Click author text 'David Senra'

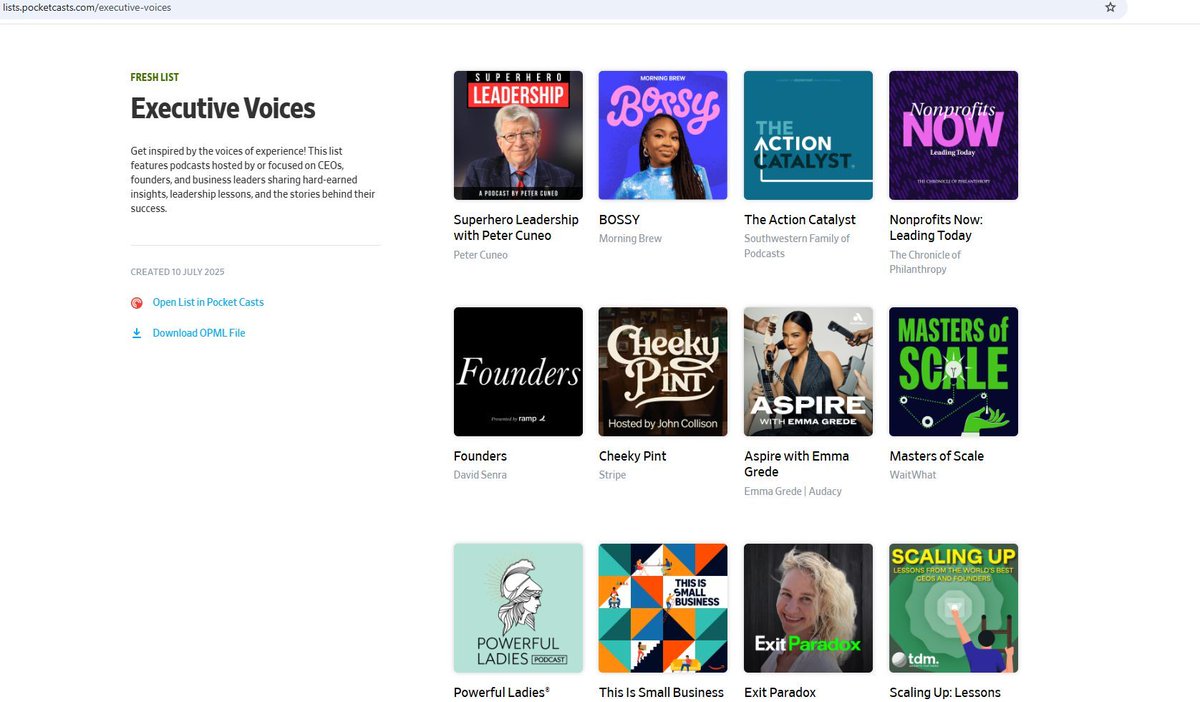click(x=480, y=475)
